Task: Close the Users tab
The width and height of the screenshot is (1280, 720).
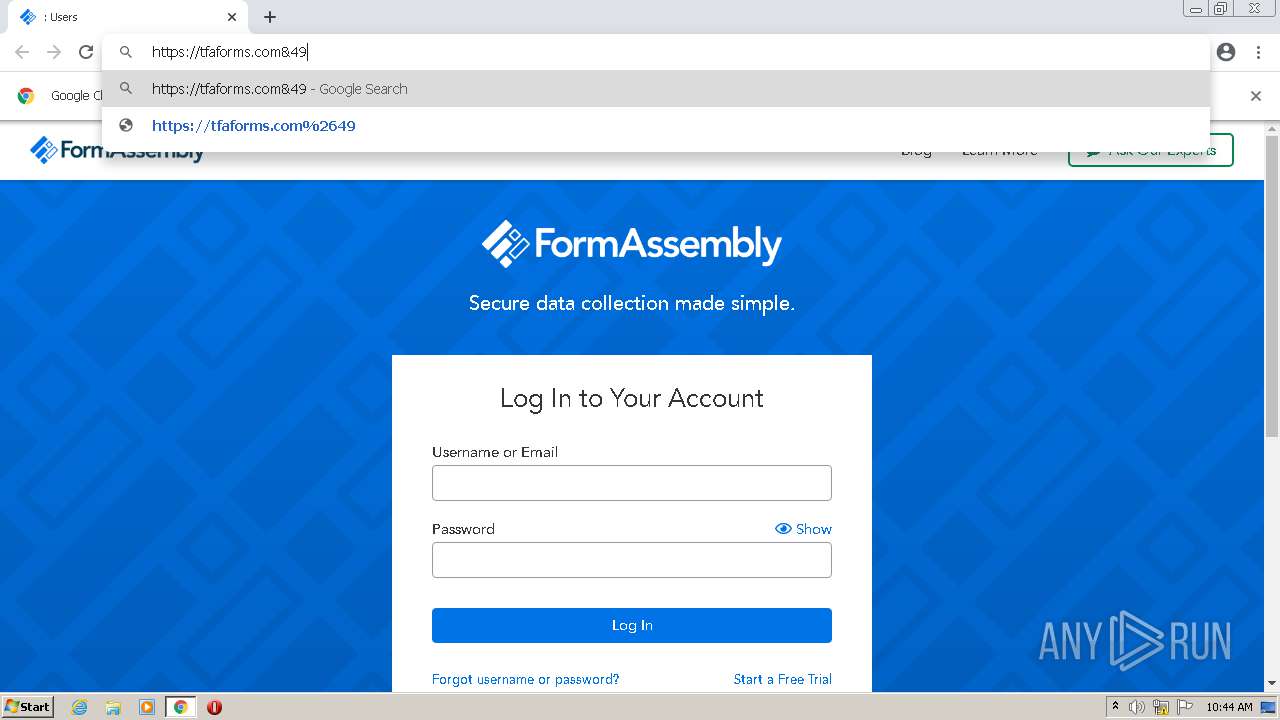Action: [x=232, y=17]
